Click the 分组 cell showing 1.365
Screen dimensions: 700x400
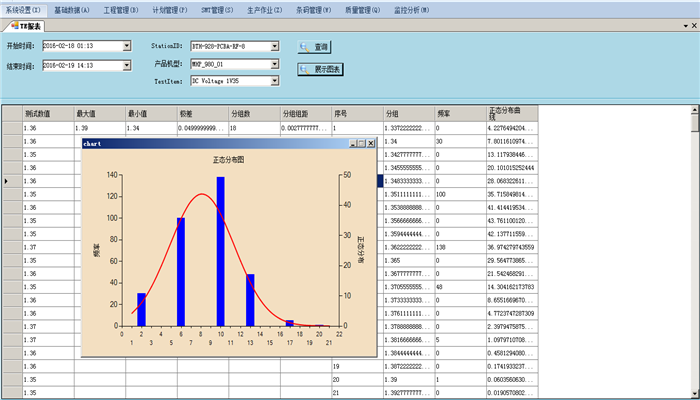409,260
